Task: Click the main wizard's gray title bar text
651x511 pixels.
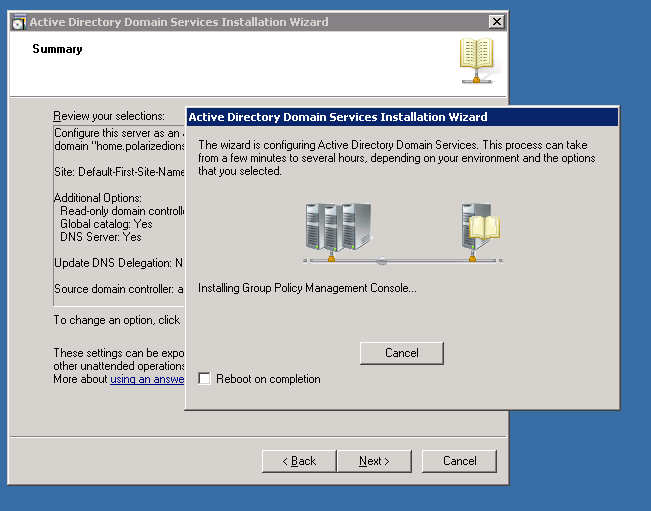Action: coord(180,22)
